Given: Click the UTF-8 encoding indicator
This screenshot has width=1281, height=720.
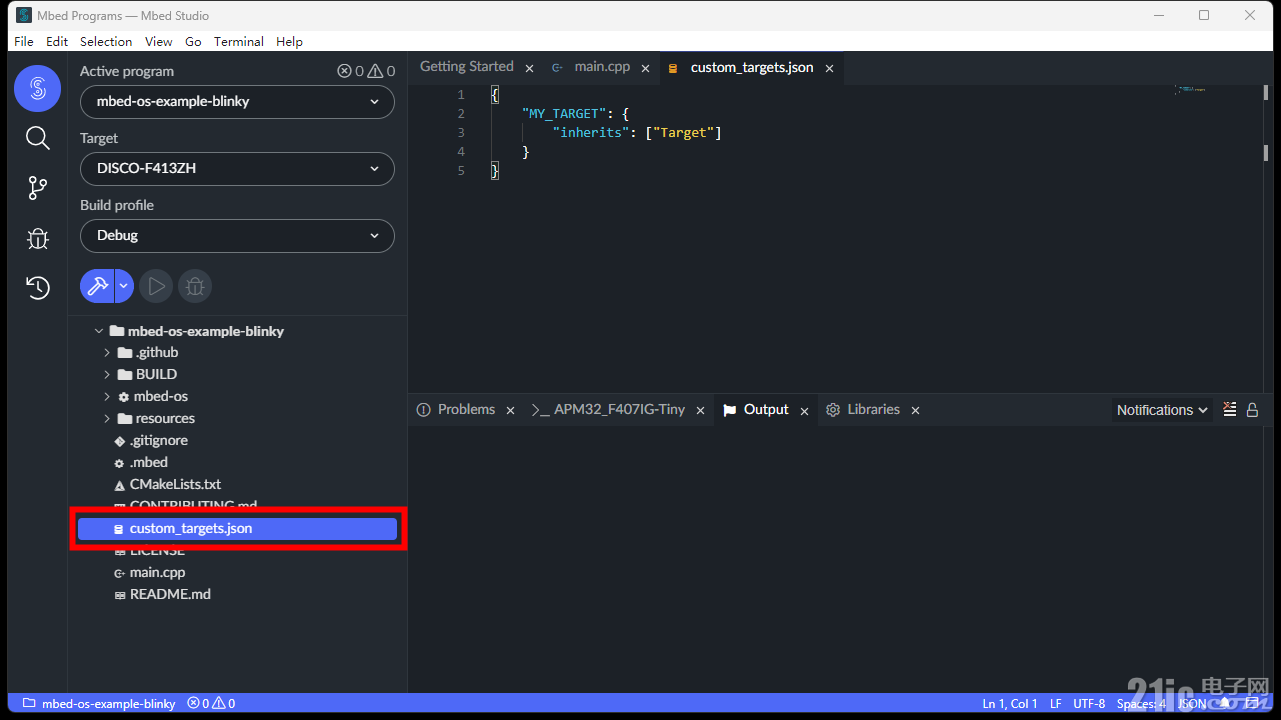Looking at the screenshot, I should [x=1089, y=704].
